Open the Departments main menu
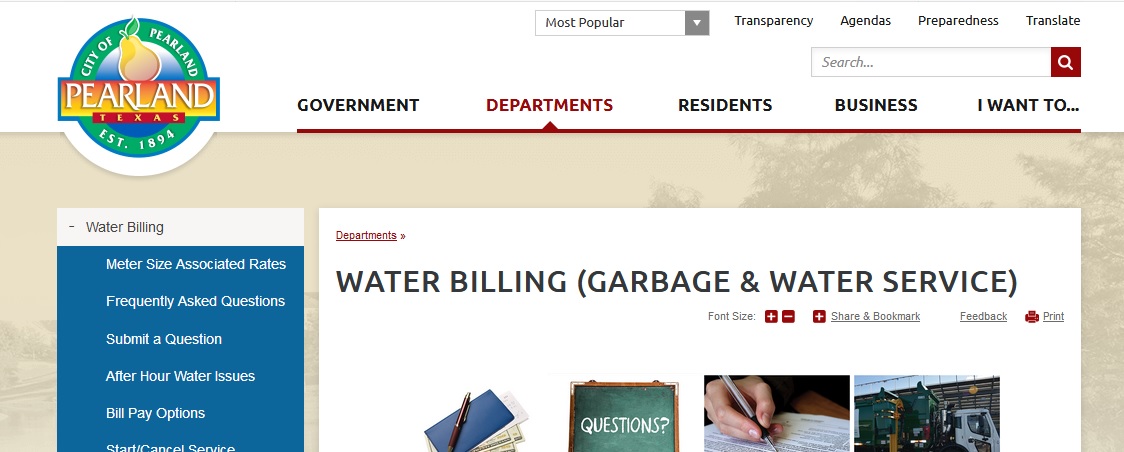 [x=549, y=105]
